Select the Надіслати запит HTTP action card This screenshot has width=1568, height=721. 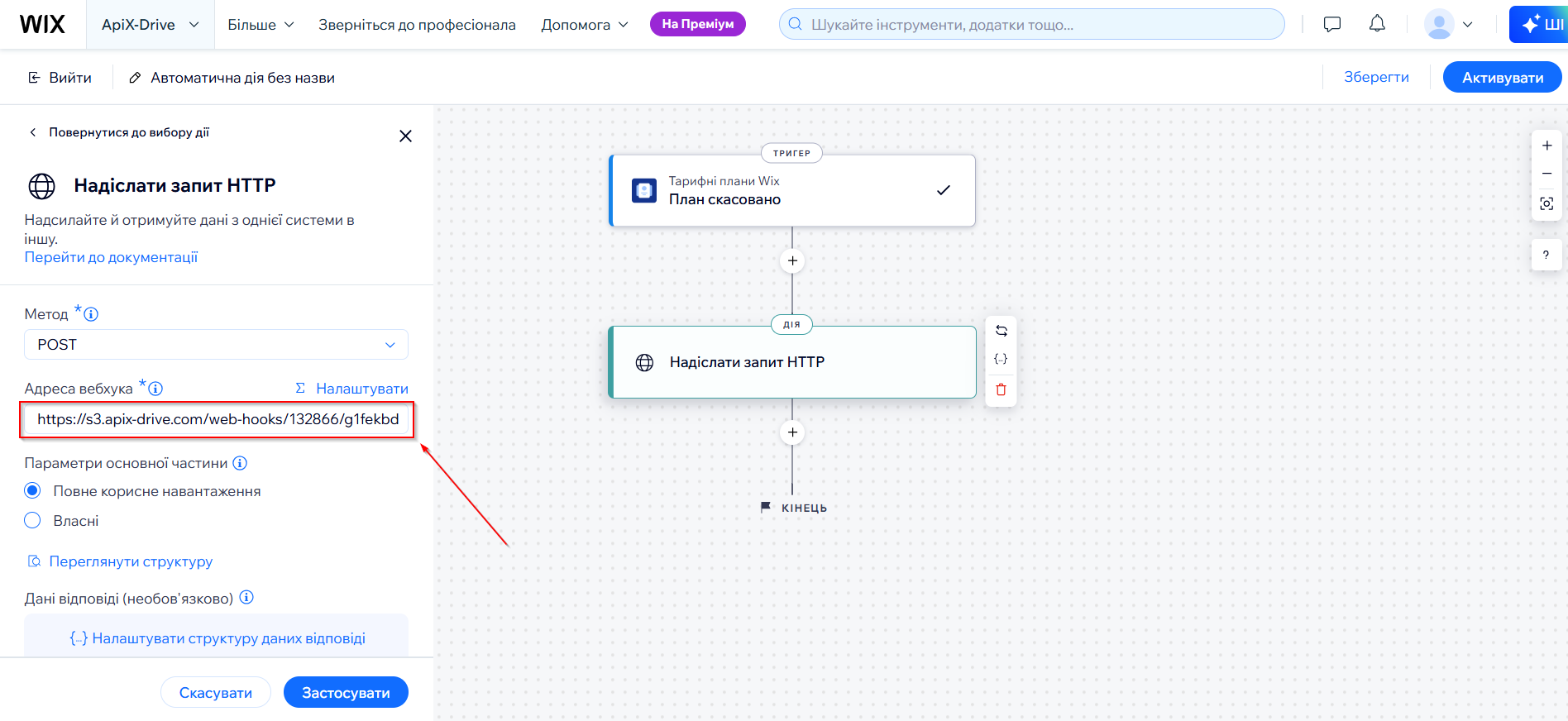click(792, 362)
